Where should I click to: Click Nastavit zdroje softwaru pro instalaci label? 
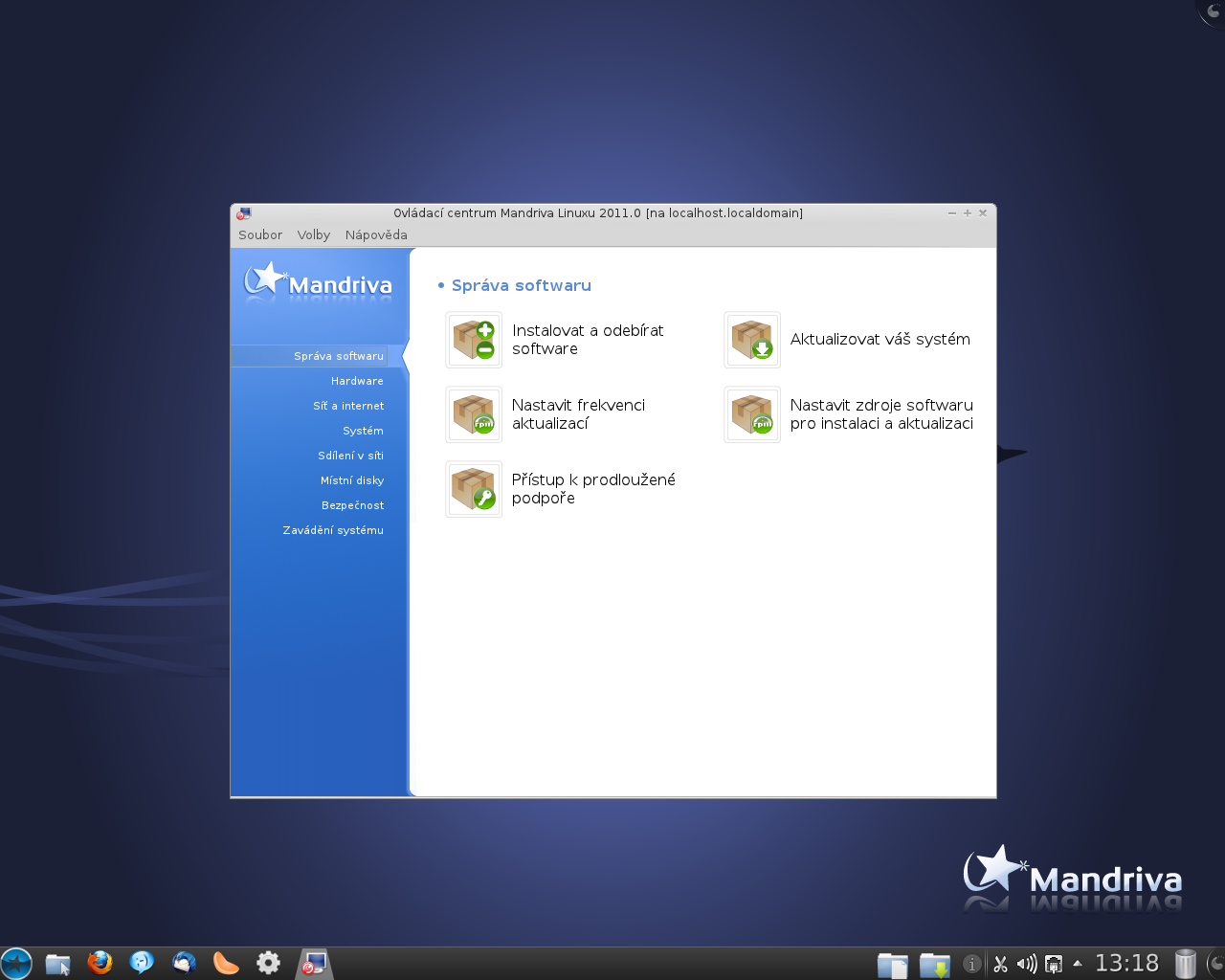[x=881, y=414]
